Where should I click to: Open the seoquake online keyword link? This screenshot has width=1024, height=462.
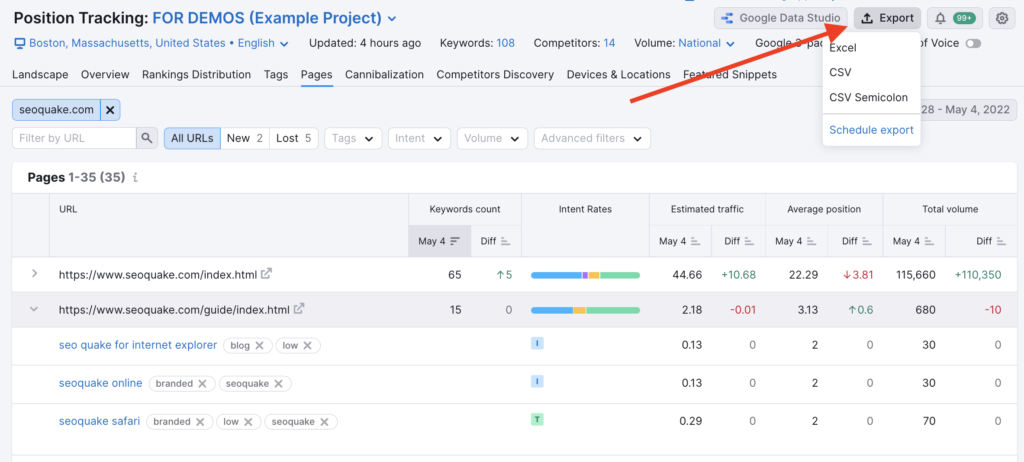(101, 383)
